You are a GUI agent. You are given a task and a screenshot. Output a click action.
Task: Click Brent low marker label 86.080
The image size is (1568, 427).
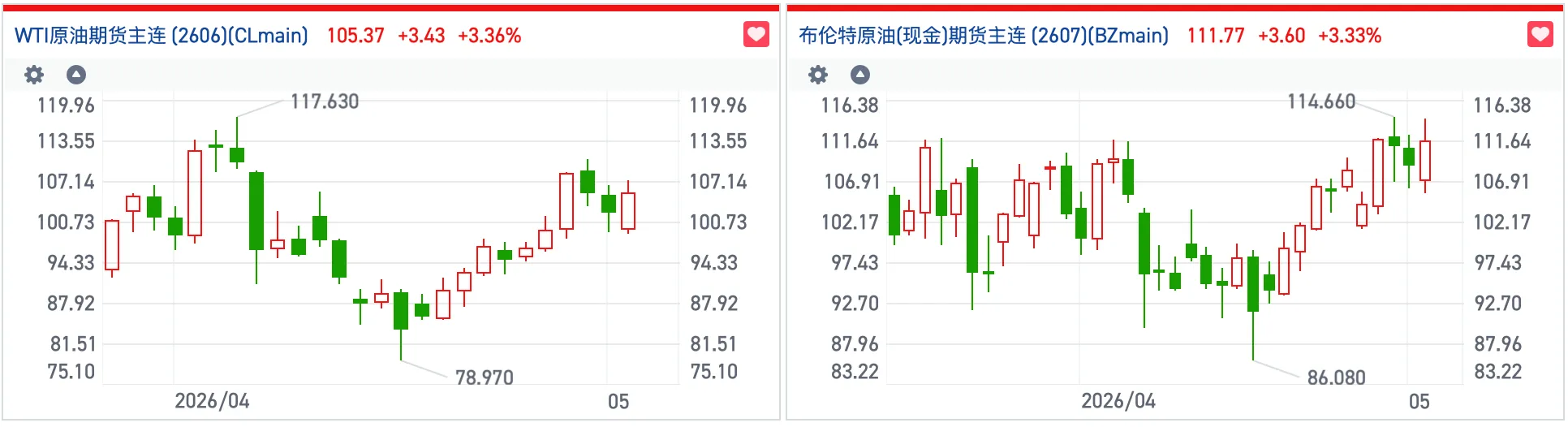(1336, 377)
